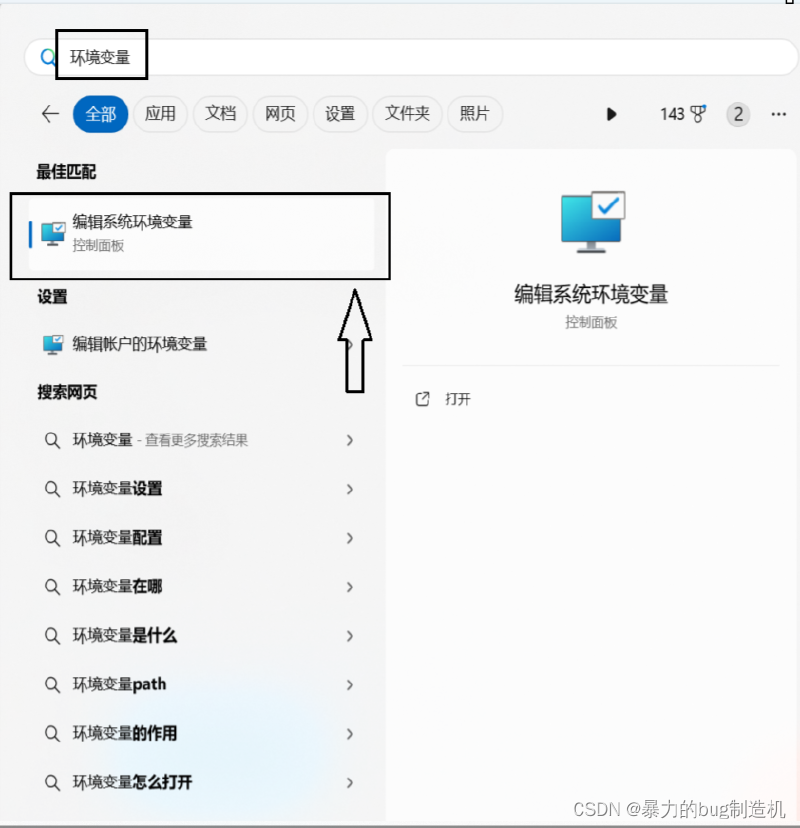
Task: Select 环境变量怎么打开 web suggestion
Action: (201, 783)
